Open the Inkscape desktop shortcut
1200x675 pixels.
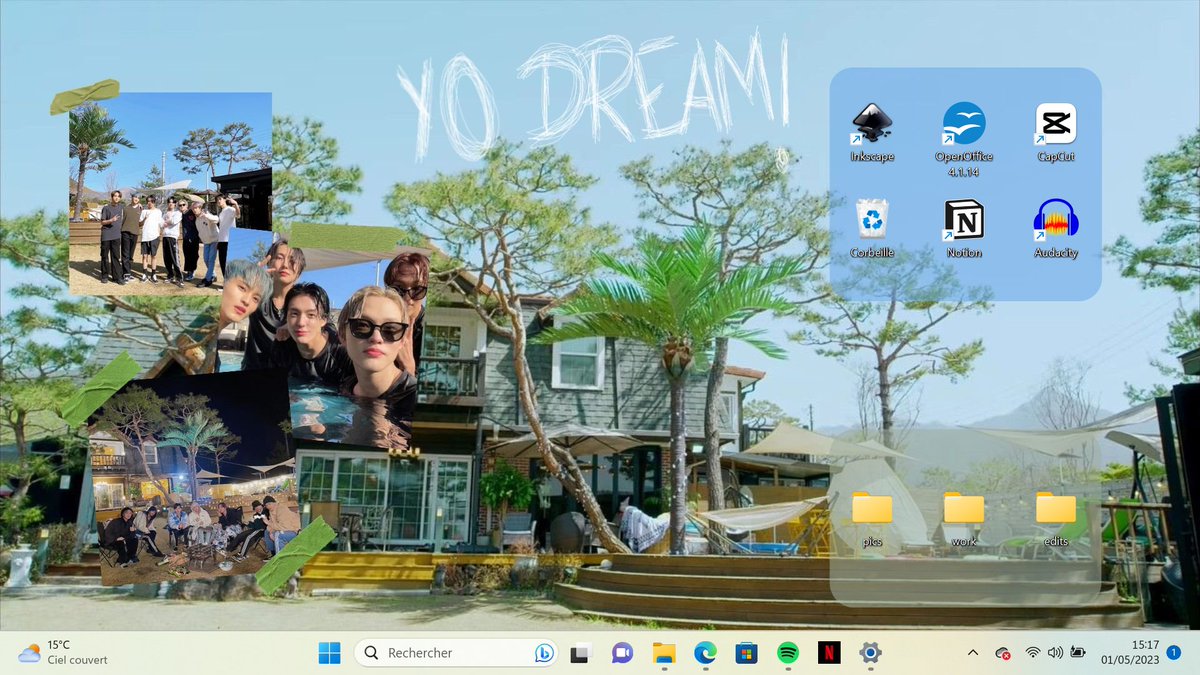pos(872,132)
